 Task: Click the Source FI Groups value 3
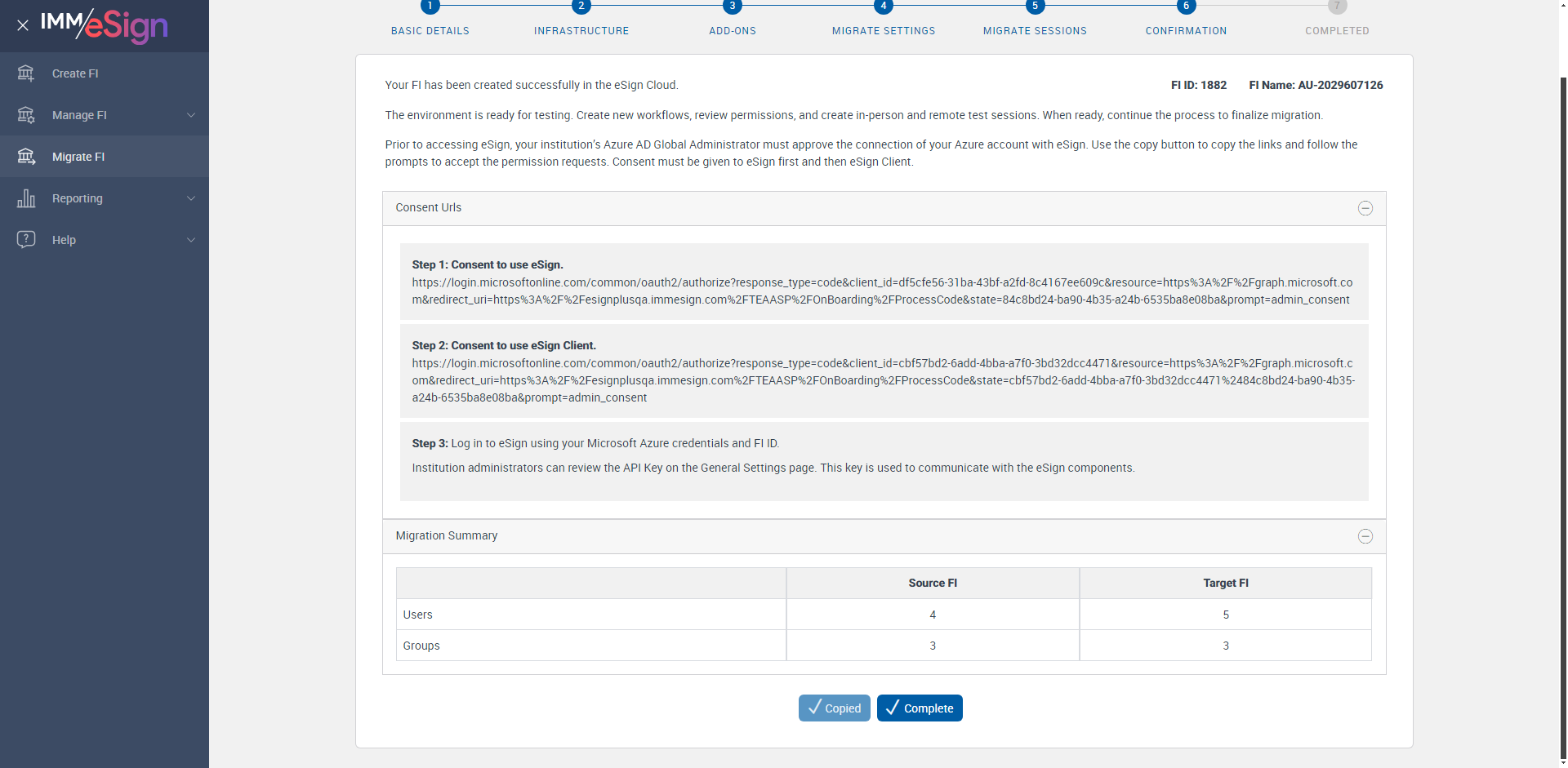pos(933,646)
